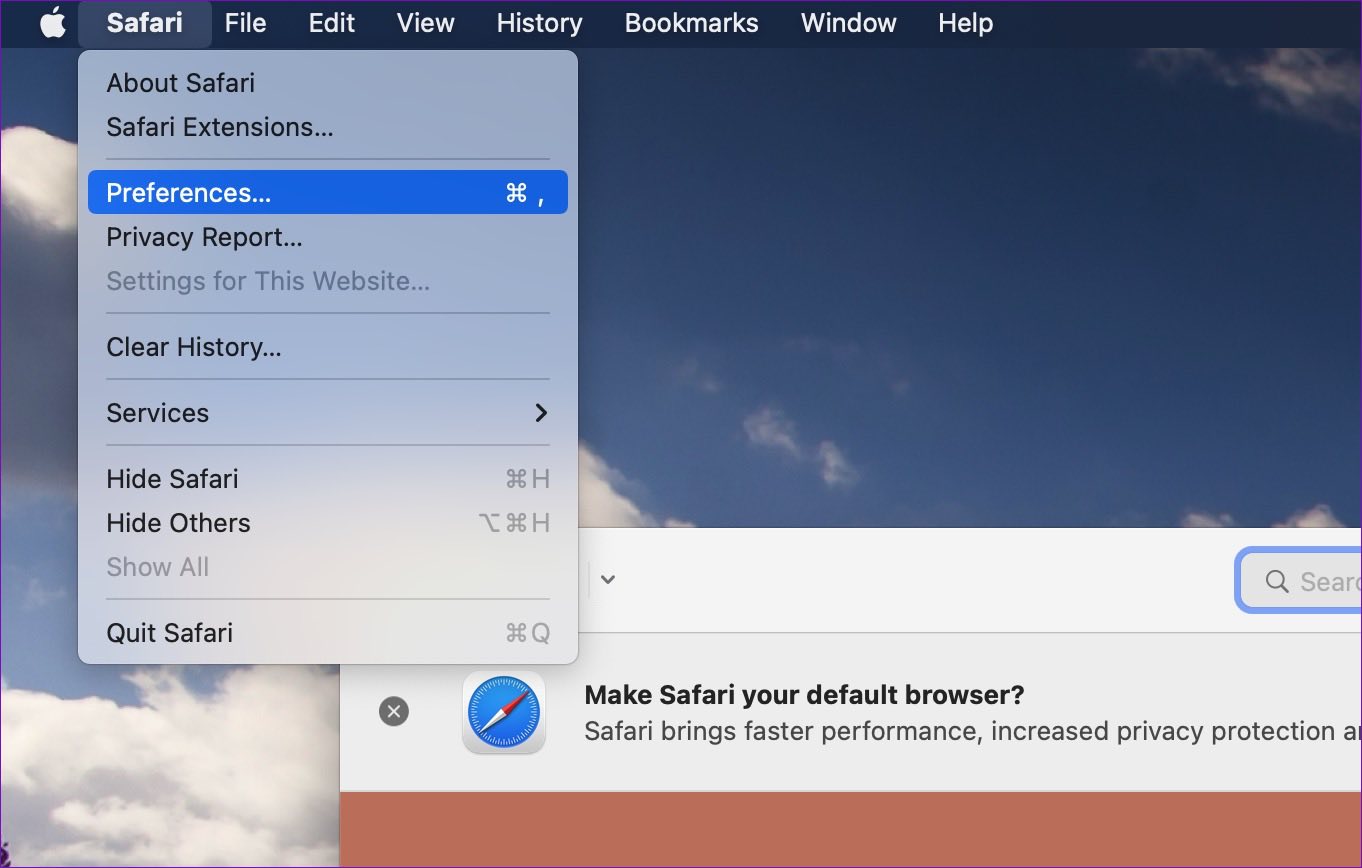Open the Edit menu
The height and width of the screenshot is (868, 1362).
click(332, 23)
